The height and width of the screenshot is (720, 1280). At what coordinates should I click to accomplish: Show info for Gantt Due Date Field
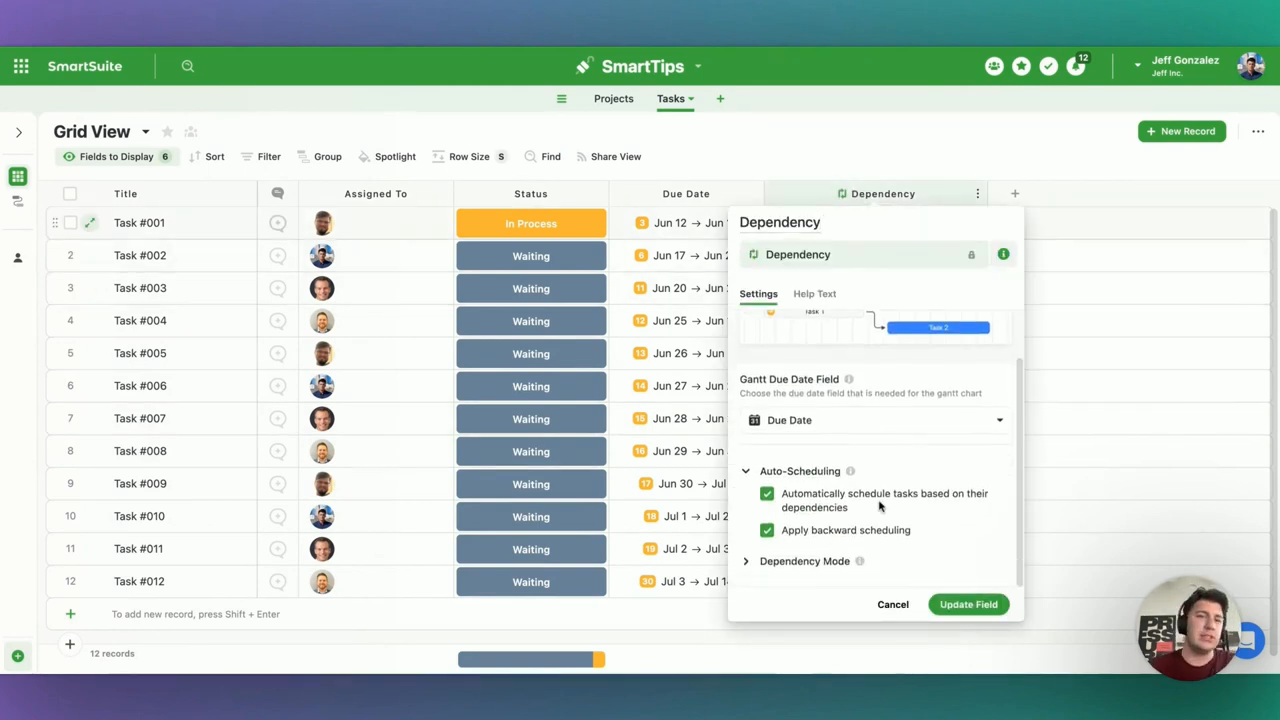[x=849, y=379]
